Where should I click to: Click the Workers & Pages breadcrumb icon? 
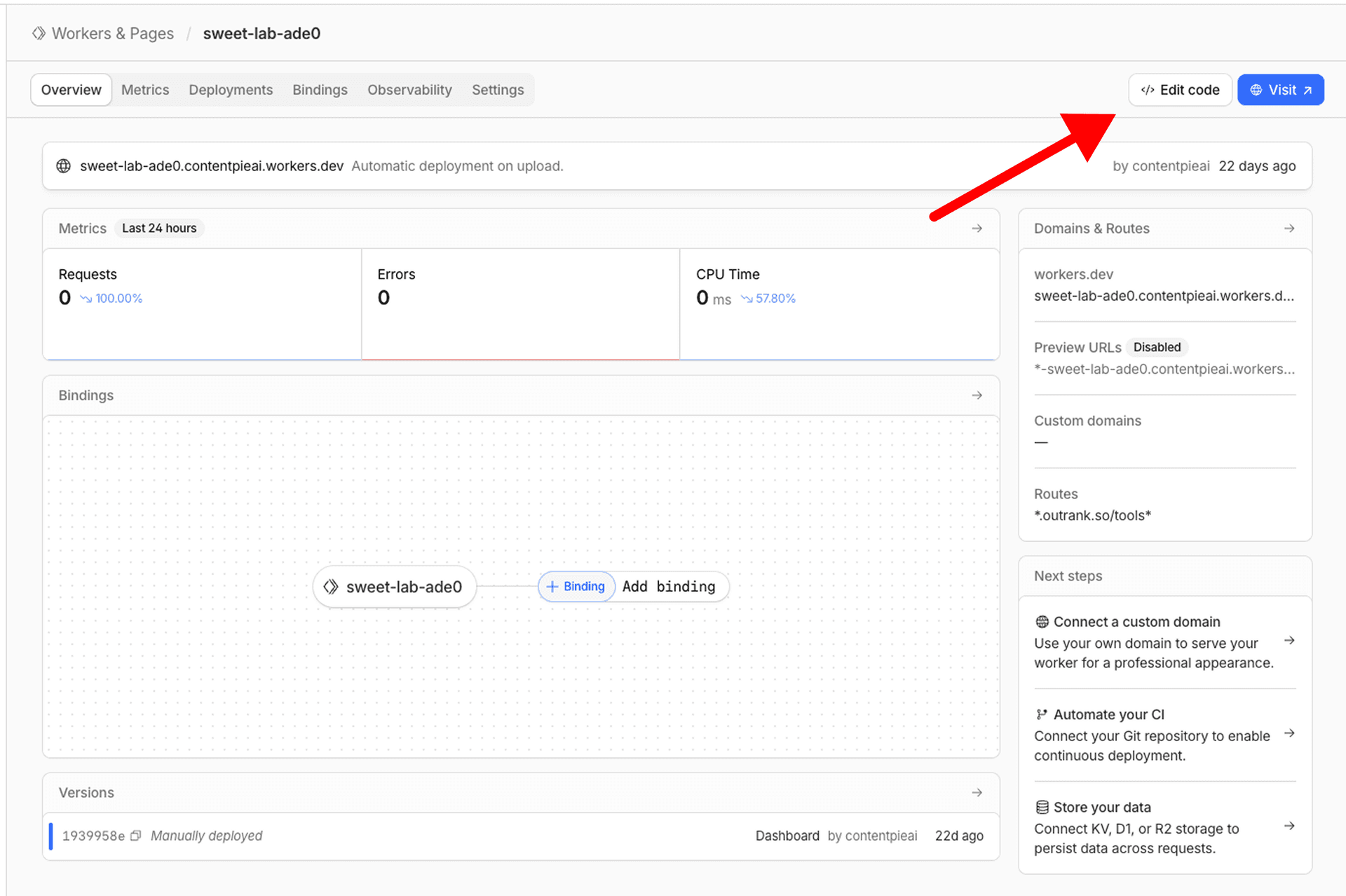(x=39, y=33)
